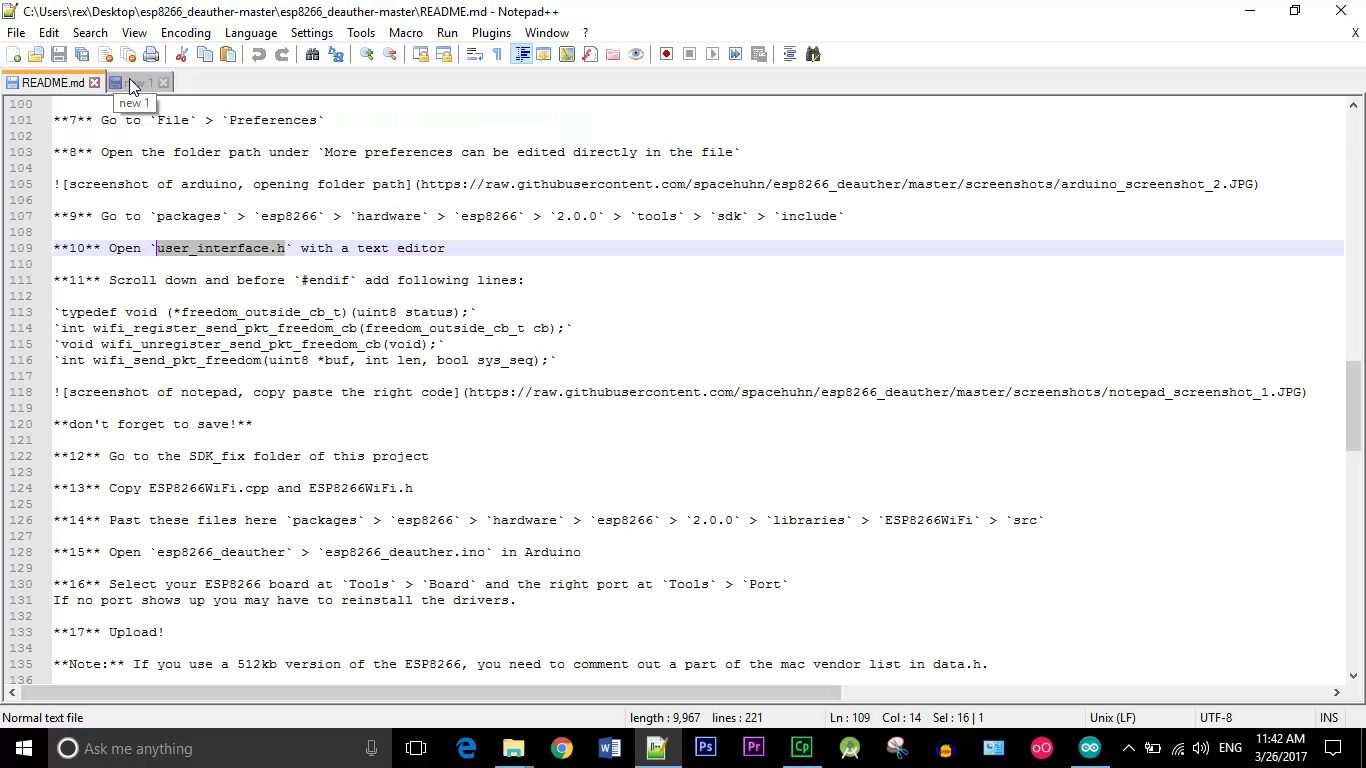Image resolution: width=1366 pixels, height=768 pixels.
Task: Open Find dialog using the binoculars icon
Action: (312, 54)
